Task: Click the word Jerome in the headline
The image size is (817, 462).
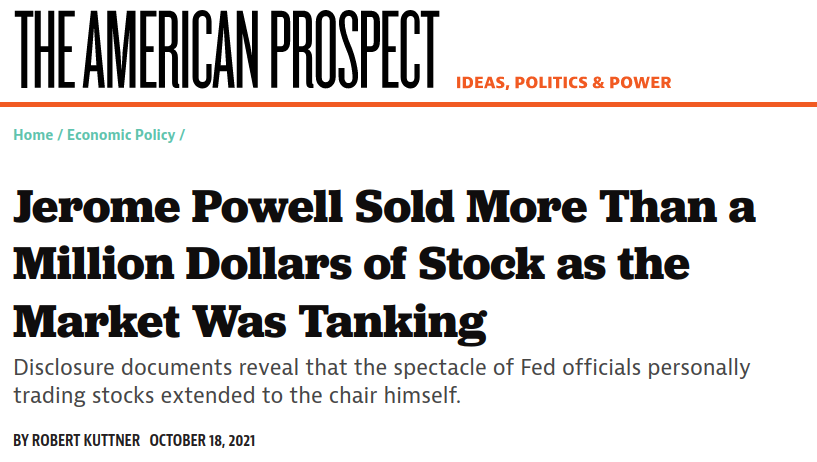Action: (x=96, y=207)
